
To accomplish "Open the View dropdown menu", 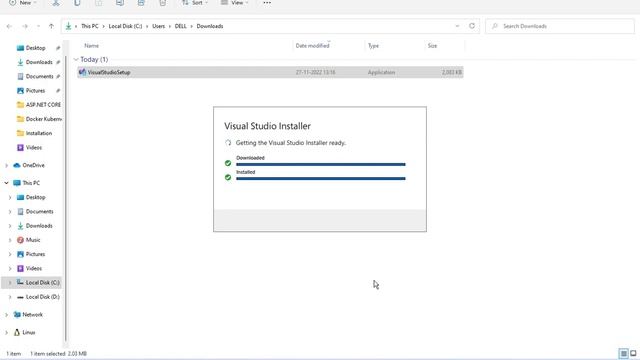I will (234, 2).
